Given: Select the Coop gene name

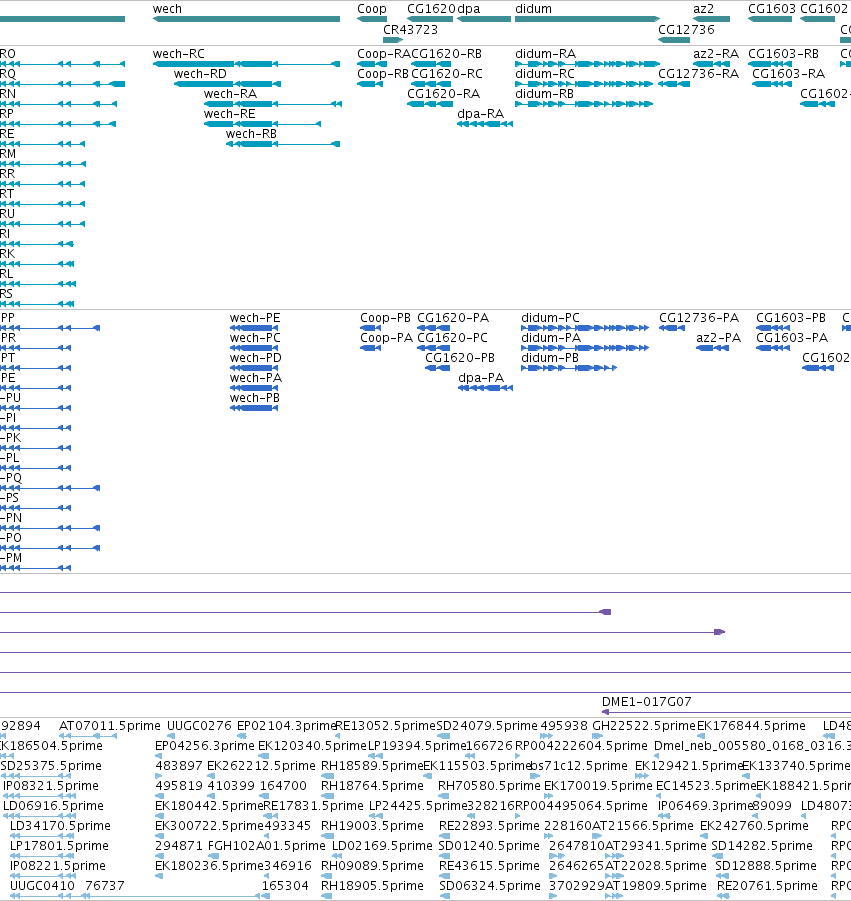Looking at the screenshot, I should [372, 9].
